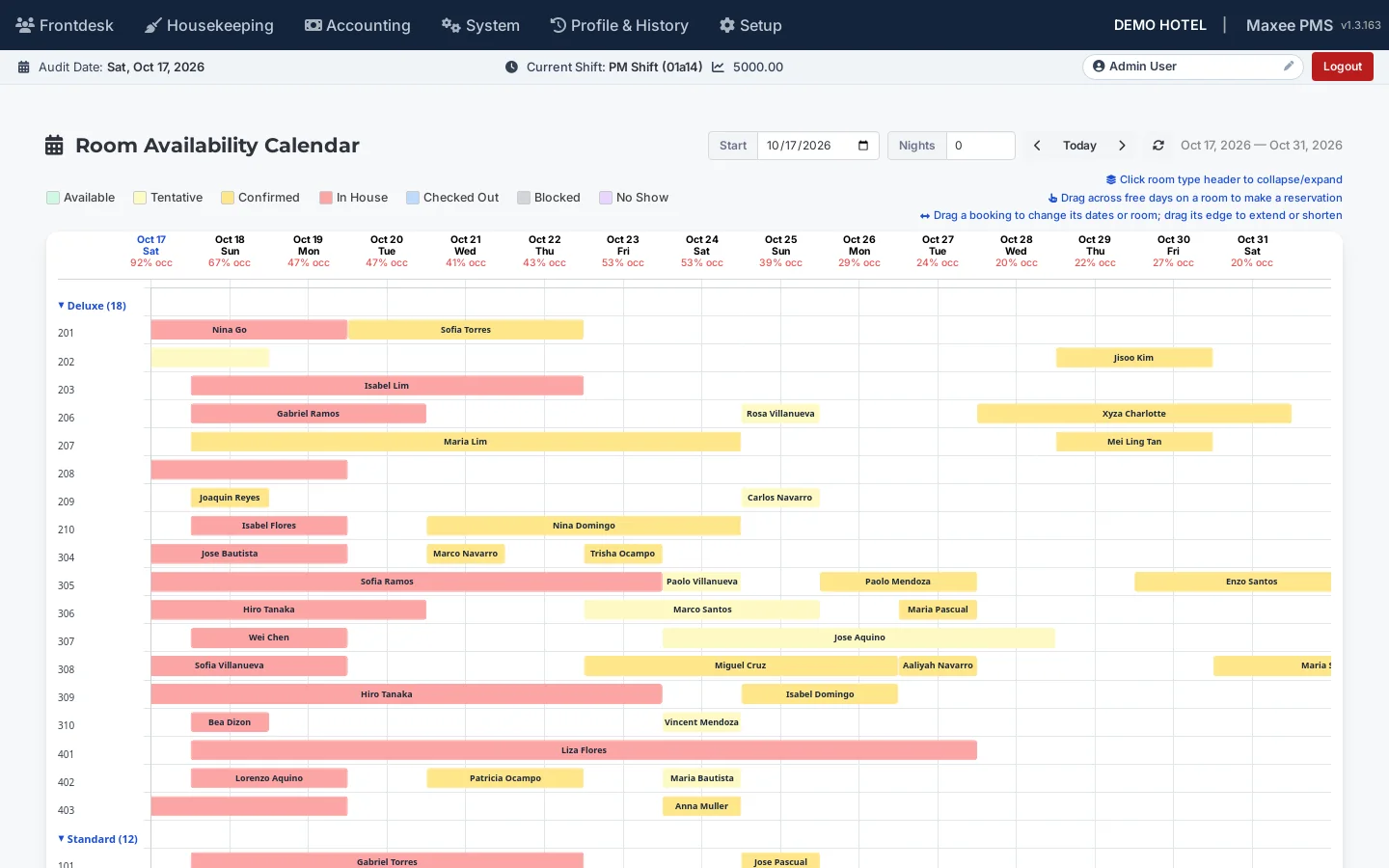Open the Accounting menu
This screenshot has height=868, width=1389.
click(358, 25)
